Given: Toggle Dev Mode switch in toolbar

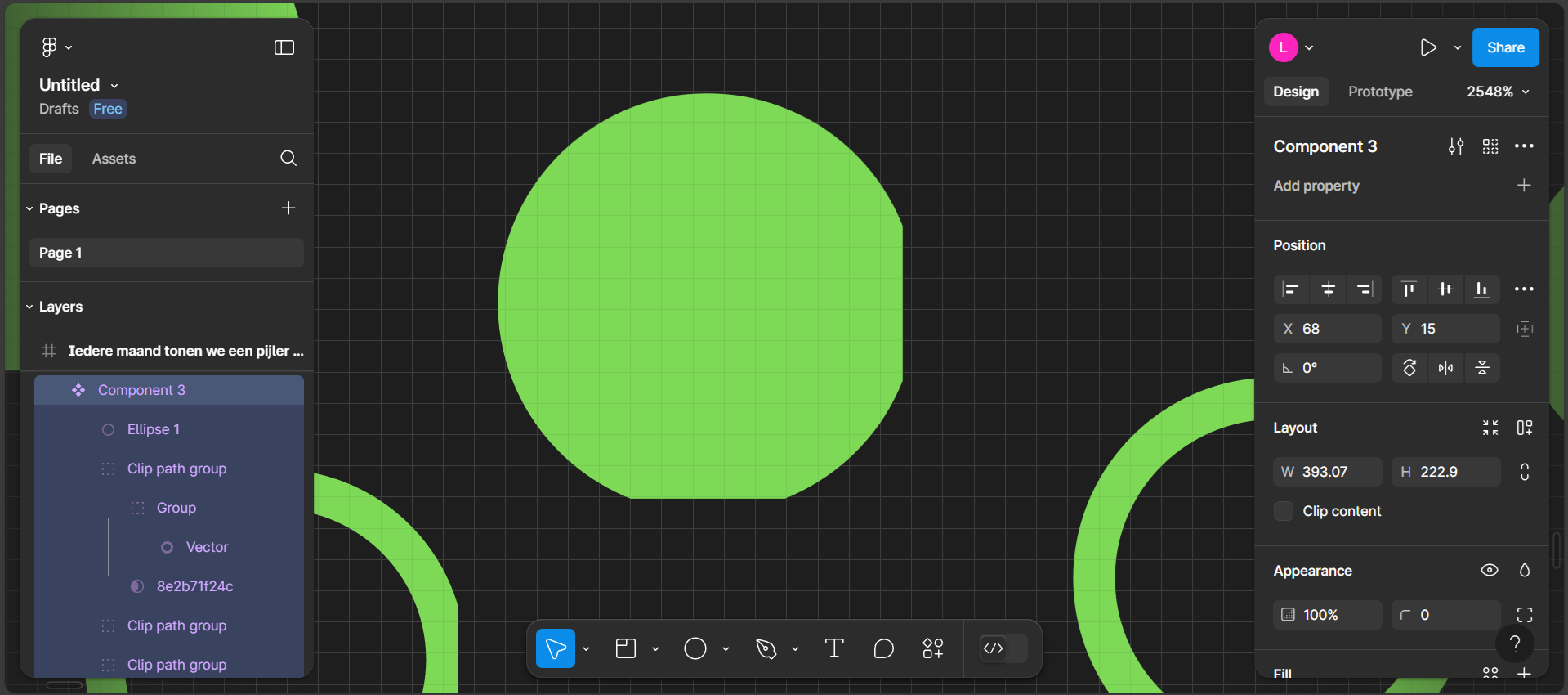Looking at the screenshot, I should [1003, 648].
